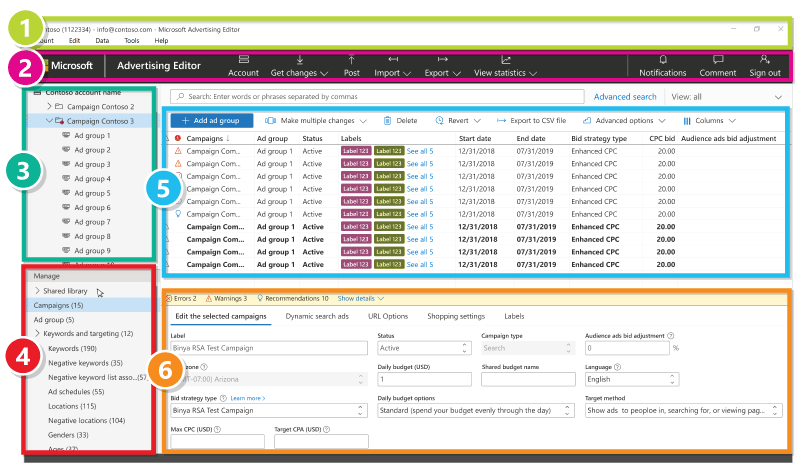Image resolution: width=808 pixels, height=474 pixels.
Task: Switch to Dynamic search ads tab
Action: (x=317, y=316)
